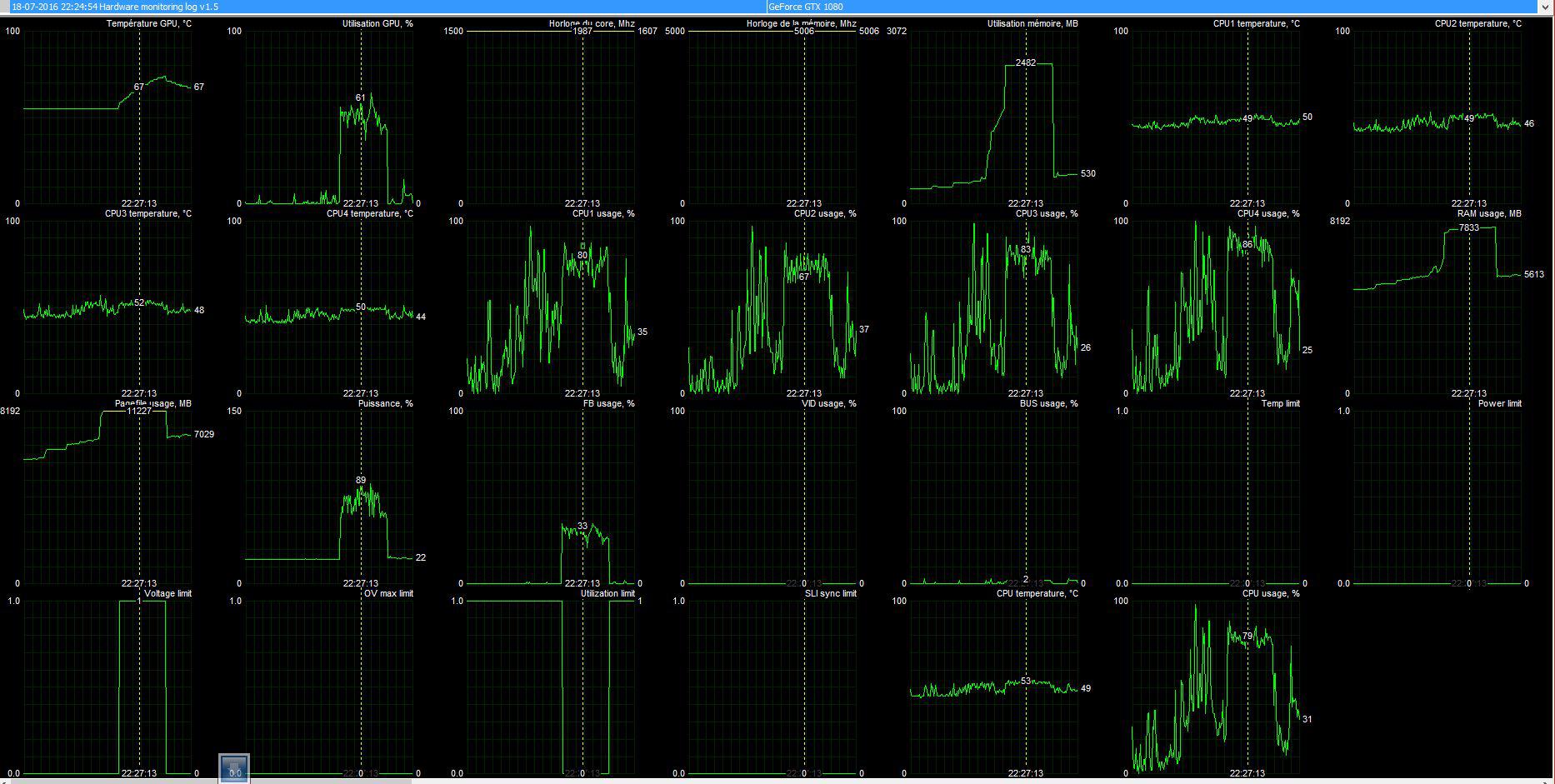Click the FB usage, % title

609,403
